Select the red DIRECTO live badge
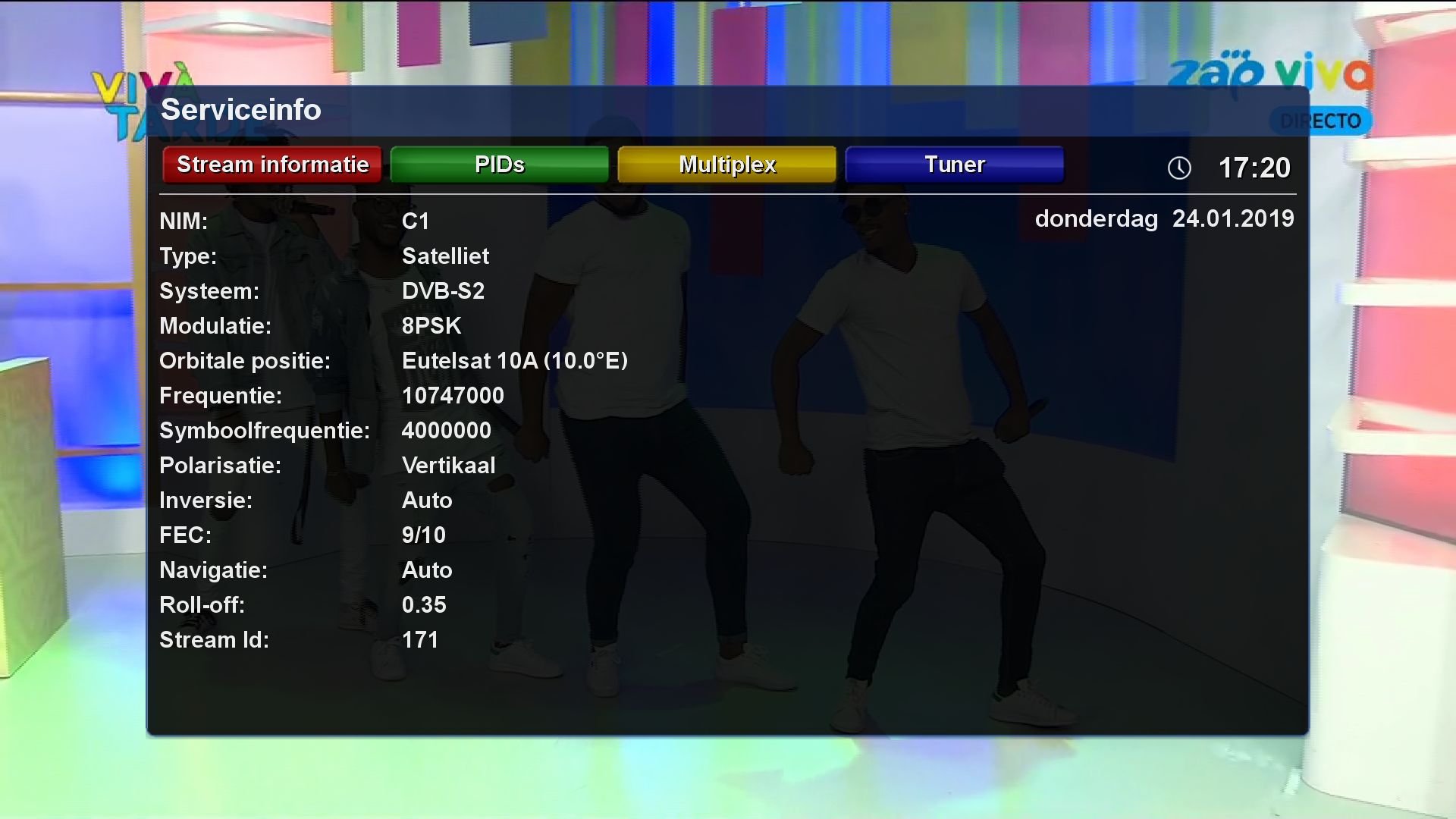Viewport: 1456px width, 819px height. coord(1322,120)
